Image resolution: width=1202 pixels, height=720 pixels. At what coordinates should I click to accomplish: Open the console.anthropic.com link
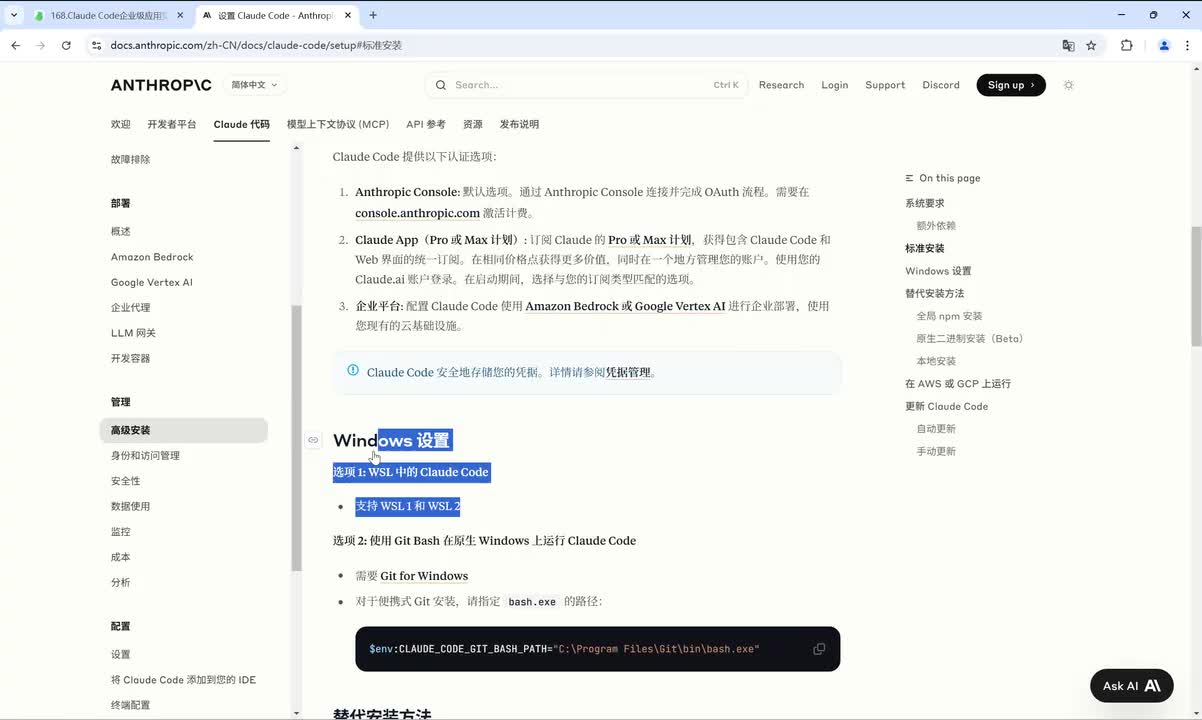coord(417,213)
